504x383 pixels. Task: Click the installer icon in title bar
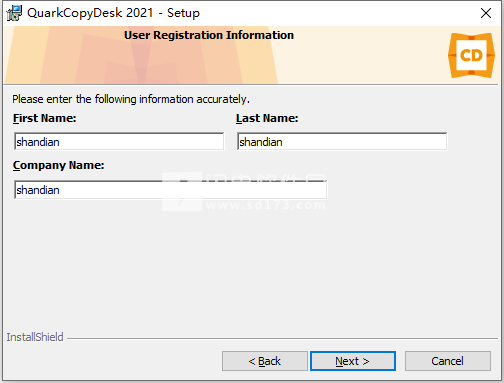tap(14, 13)
